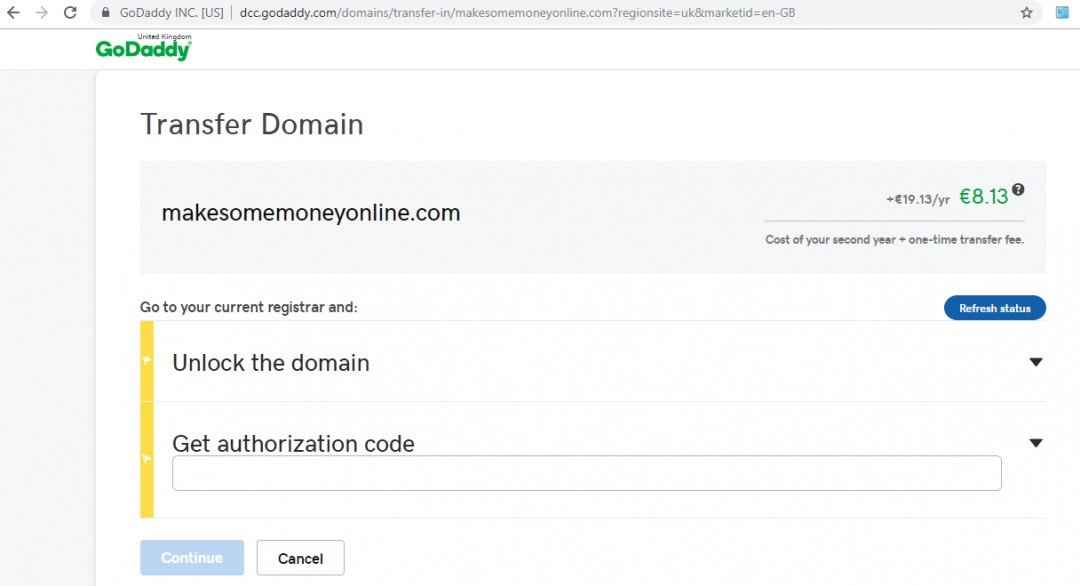The height and width of the screenshot is (586, 1080).
Task: Click inside the authorization code input field
Action: tap(586, 472)
